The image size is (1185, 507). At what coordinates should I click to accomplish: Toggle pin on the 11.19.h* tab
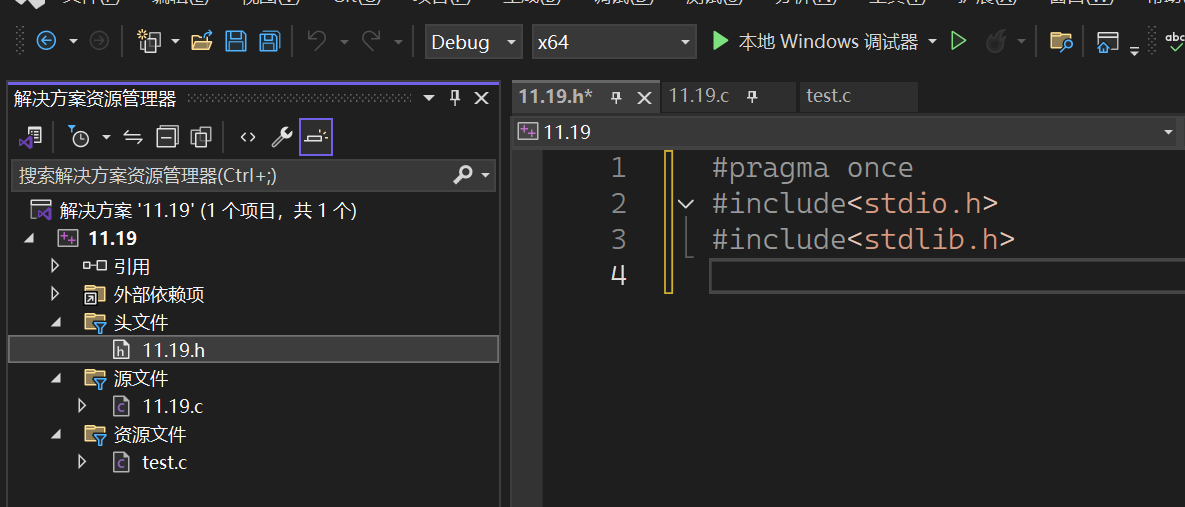tap(617, 97)
